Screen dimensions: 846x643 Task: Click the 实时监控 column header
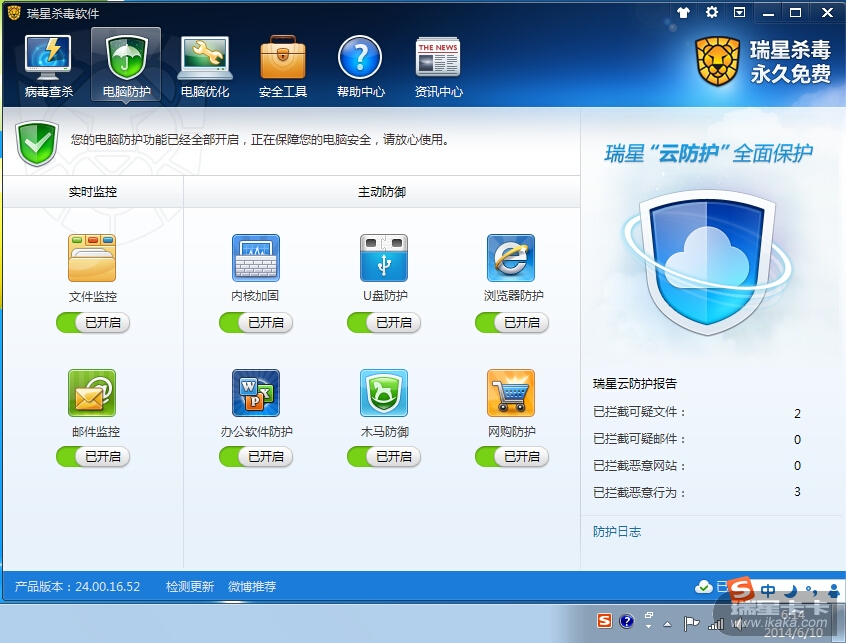pos(93,191)
